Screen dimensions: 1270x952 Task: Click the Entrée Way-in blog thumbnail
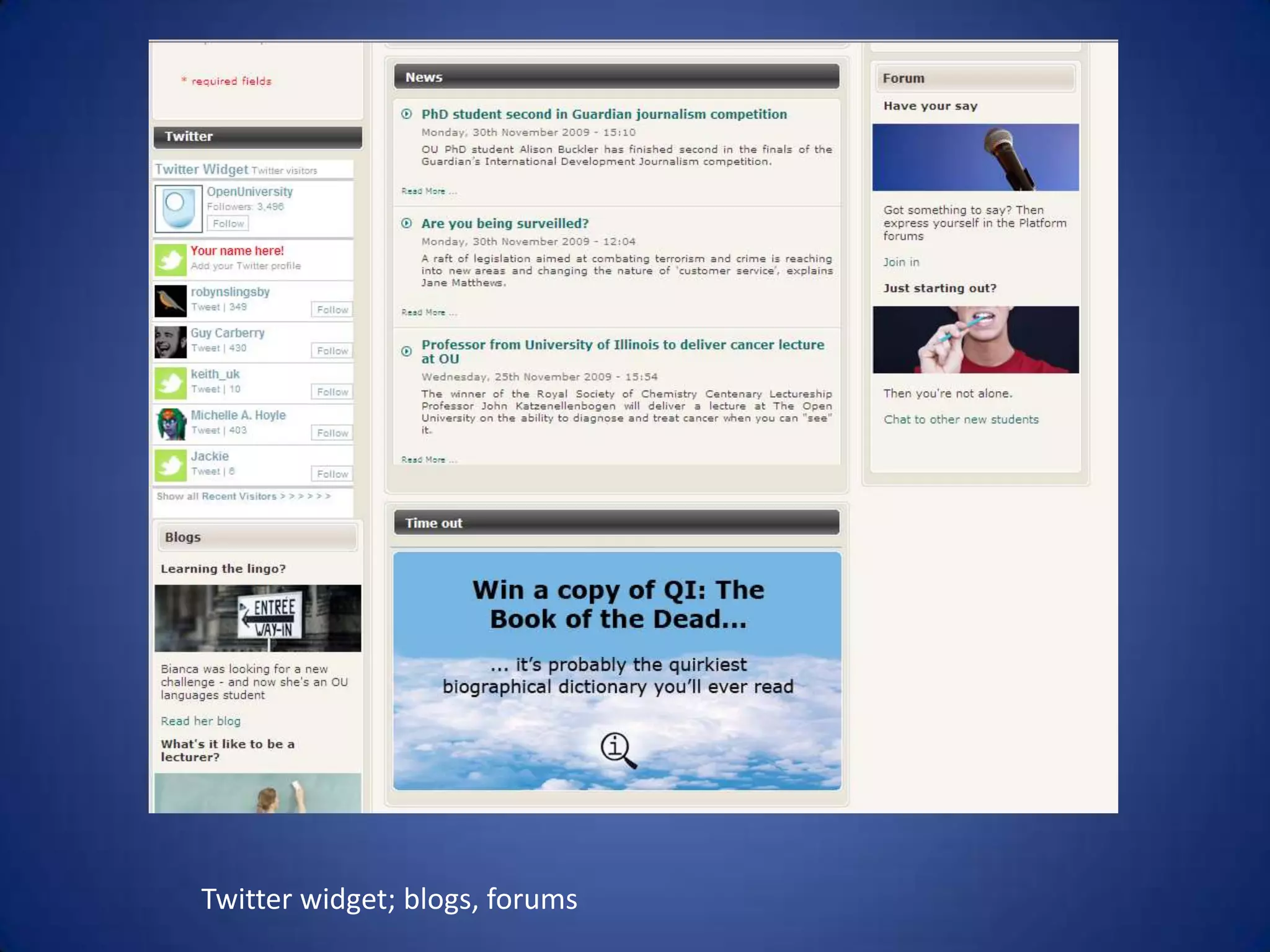point(257,618)
